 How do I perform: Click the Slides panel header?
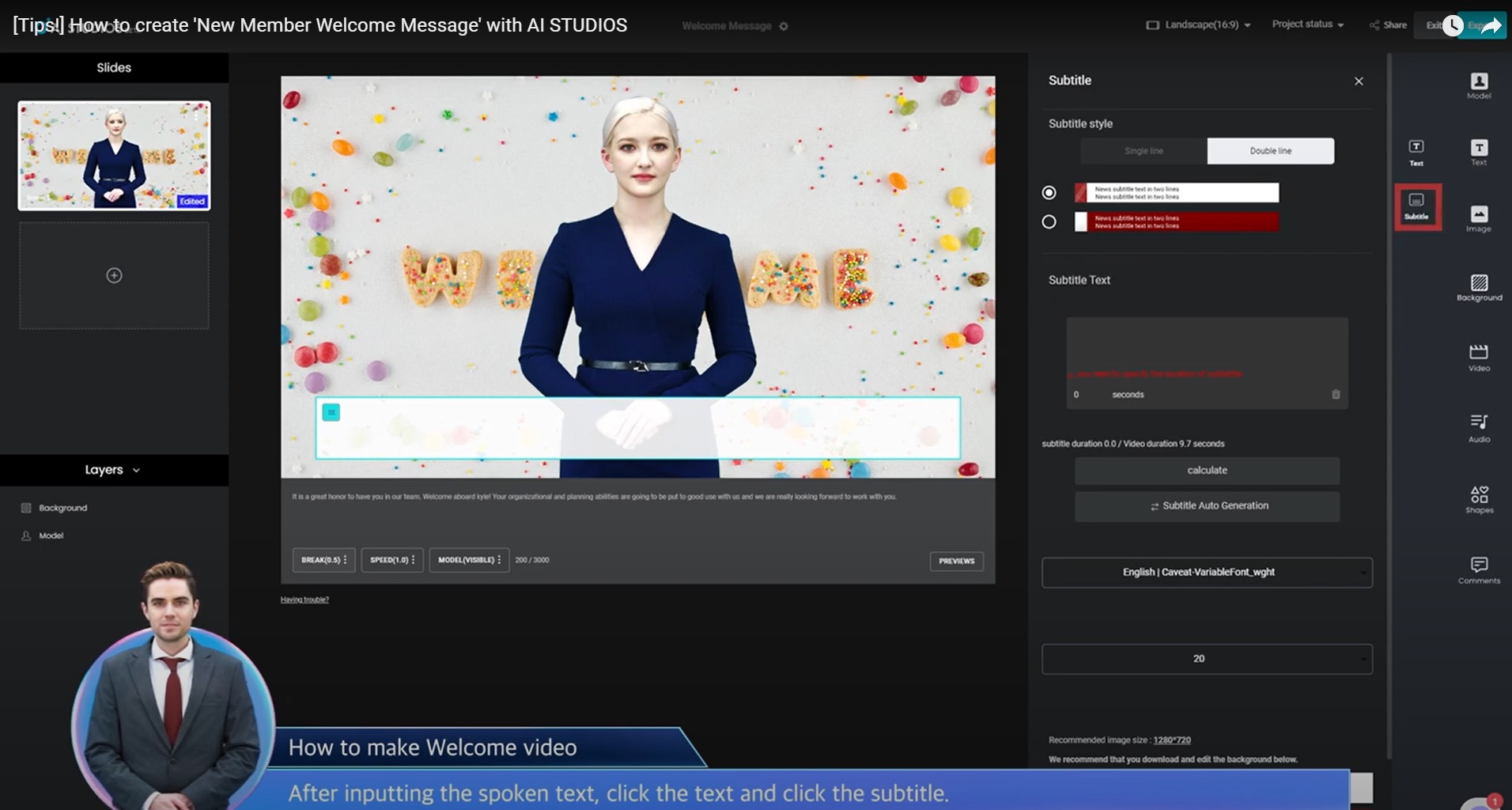pos(114,68)
